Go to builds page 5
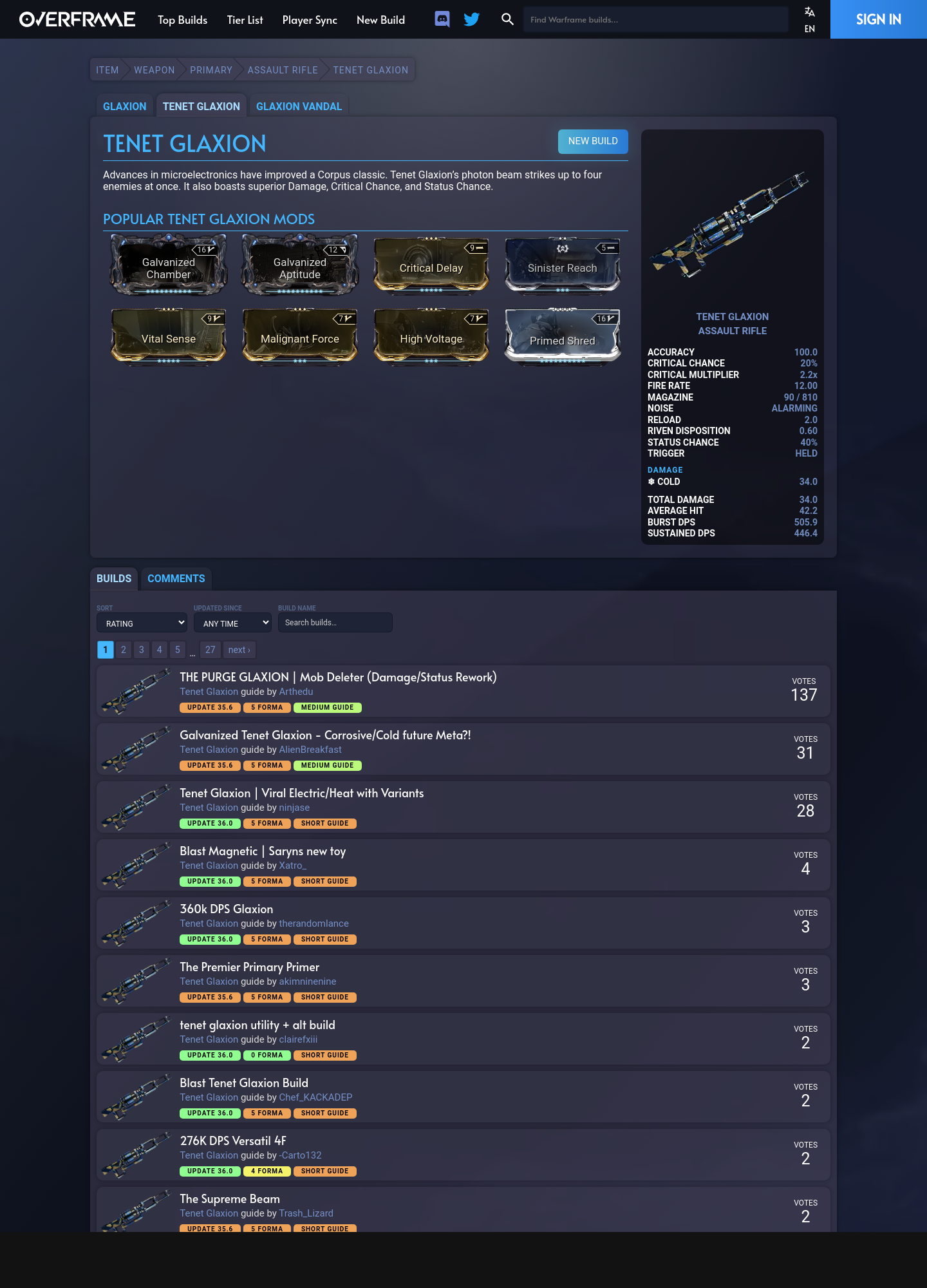 tap(178, 650)
